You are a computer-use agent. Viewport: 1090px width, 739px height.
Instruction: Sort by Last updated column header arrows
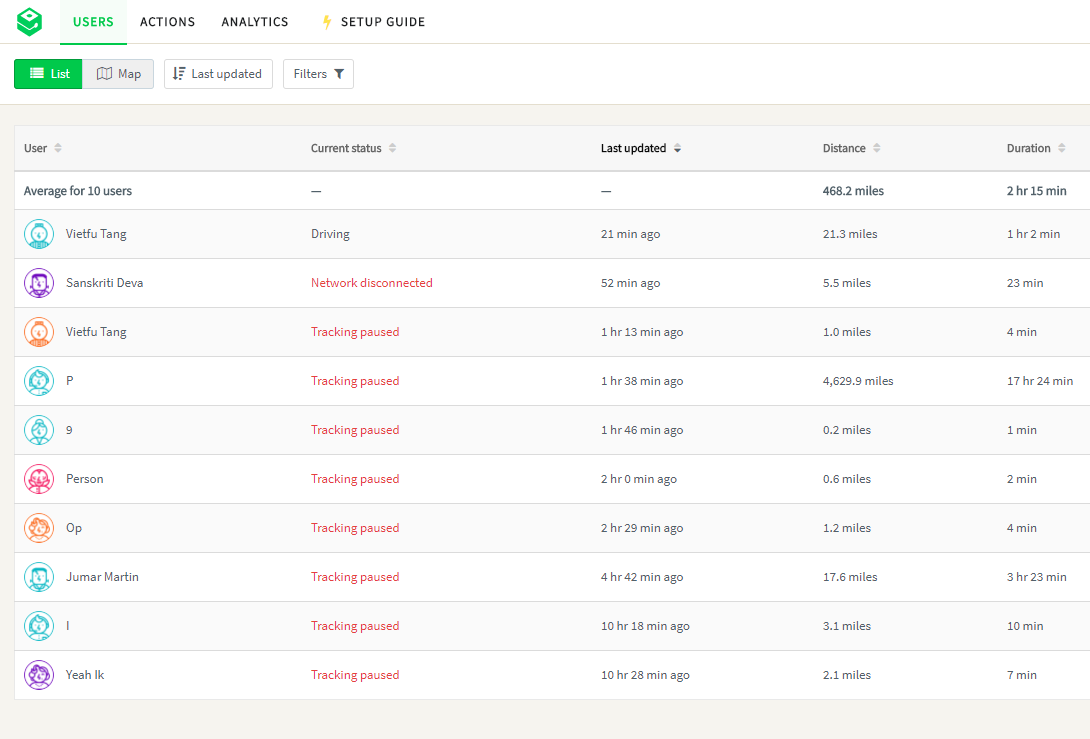pyautogui.click(x=678, y=148)
